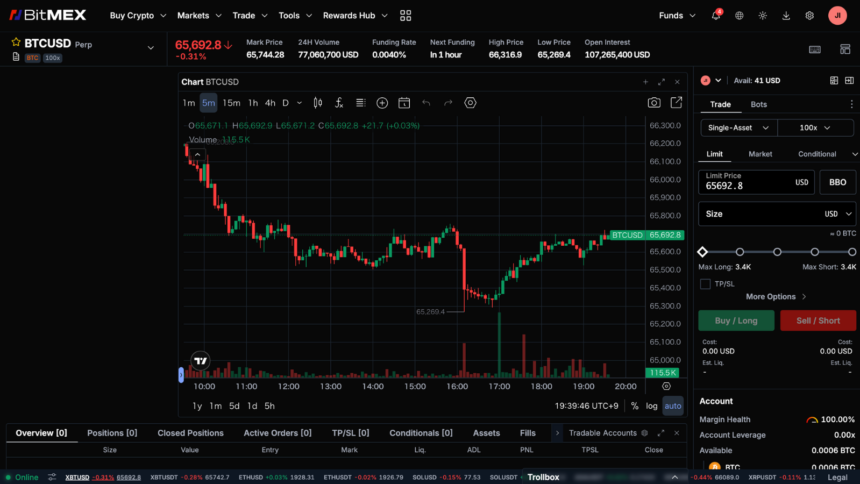Click the TradingView logo on chart
Image resolution: width=860 pixels, height=484 pixels.
201,361
